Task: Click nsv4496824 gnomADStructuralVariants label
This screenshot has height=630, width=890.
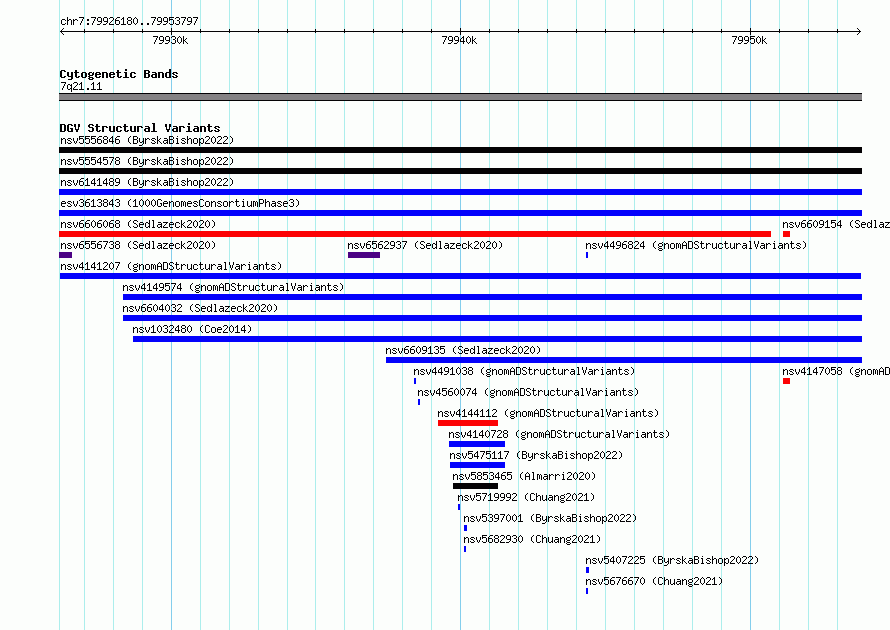Action: pyautogui.click(x=696, y=245)
